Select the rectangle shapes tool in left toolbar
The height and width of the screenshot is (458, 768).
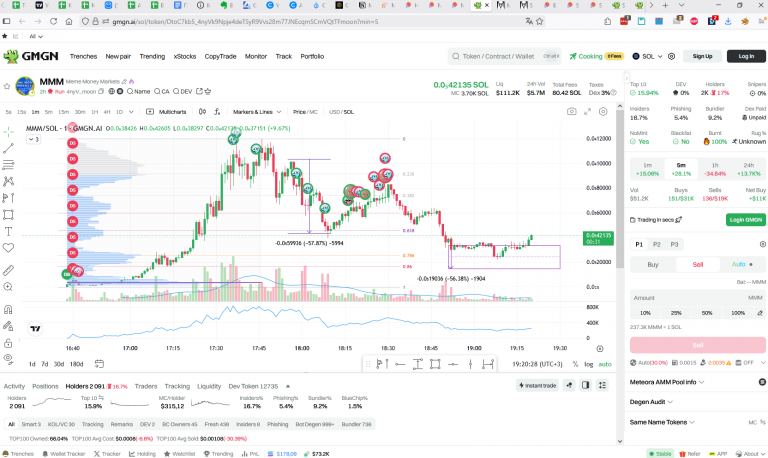[8, 215]
